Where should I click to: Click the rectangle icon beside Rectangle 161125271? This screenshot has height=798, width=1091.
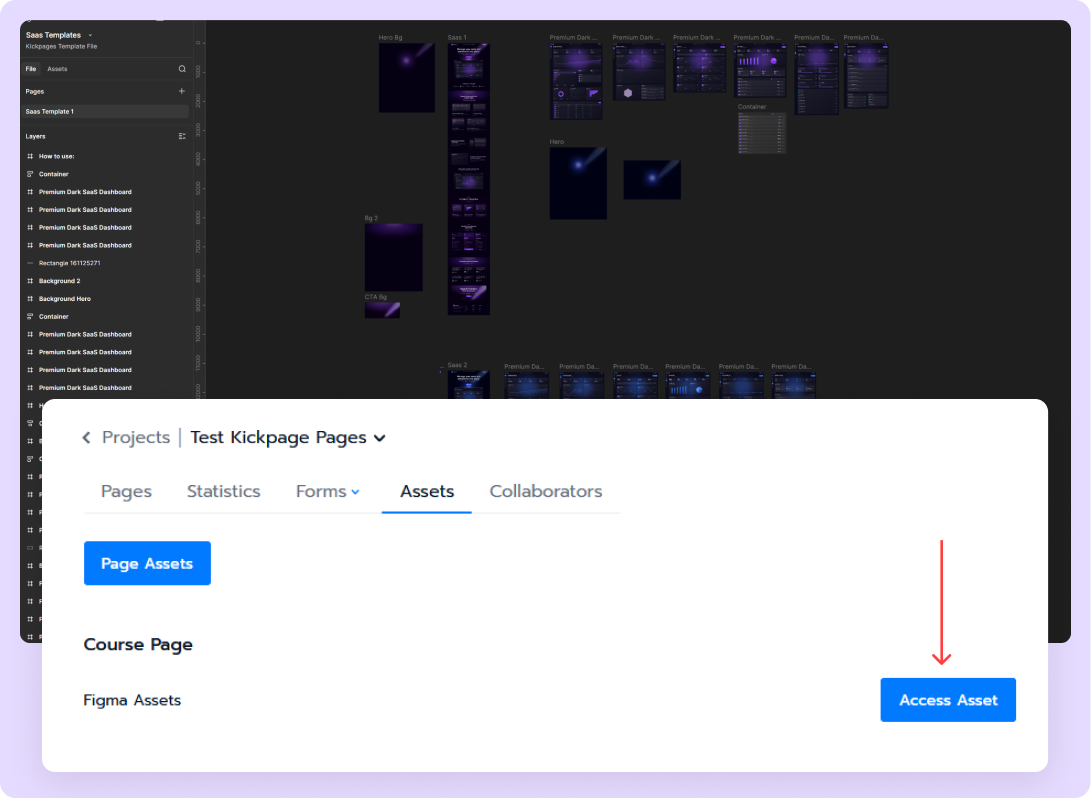[30, 263]
